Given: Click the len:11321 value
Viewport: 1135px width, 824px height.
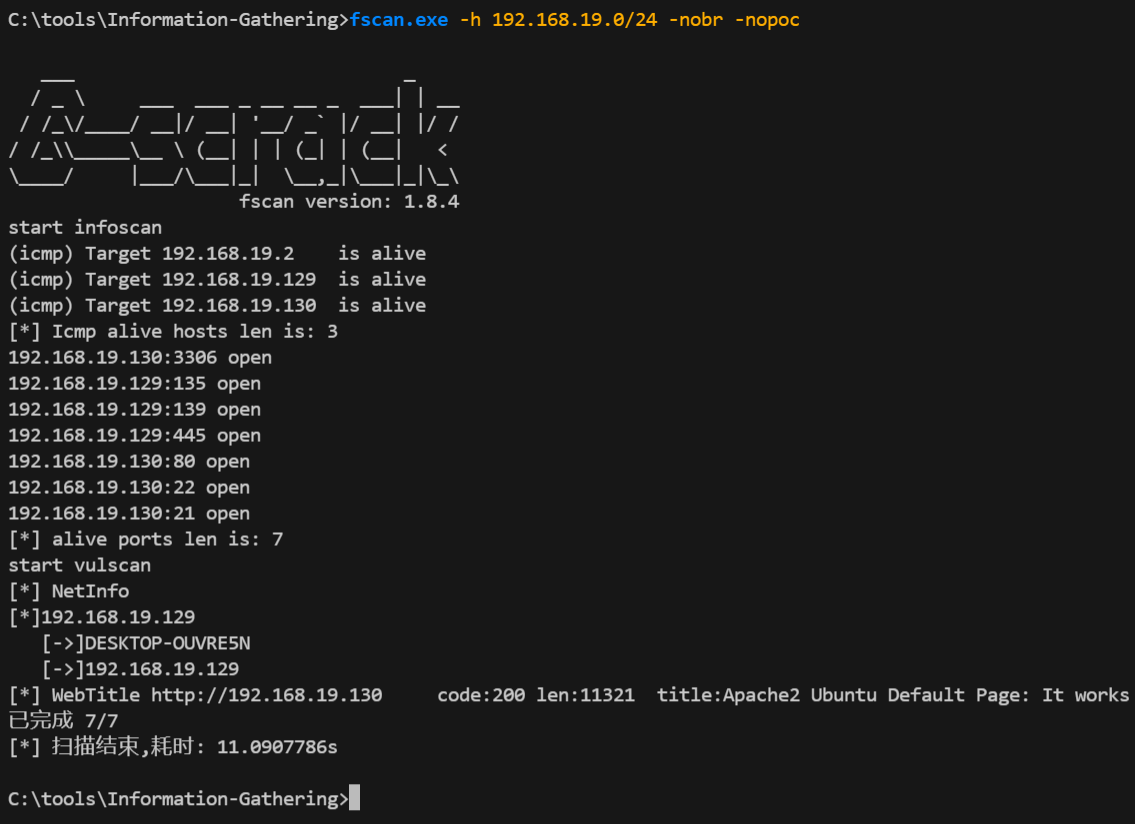Looking at the screenshot, I should click(586, 696).
